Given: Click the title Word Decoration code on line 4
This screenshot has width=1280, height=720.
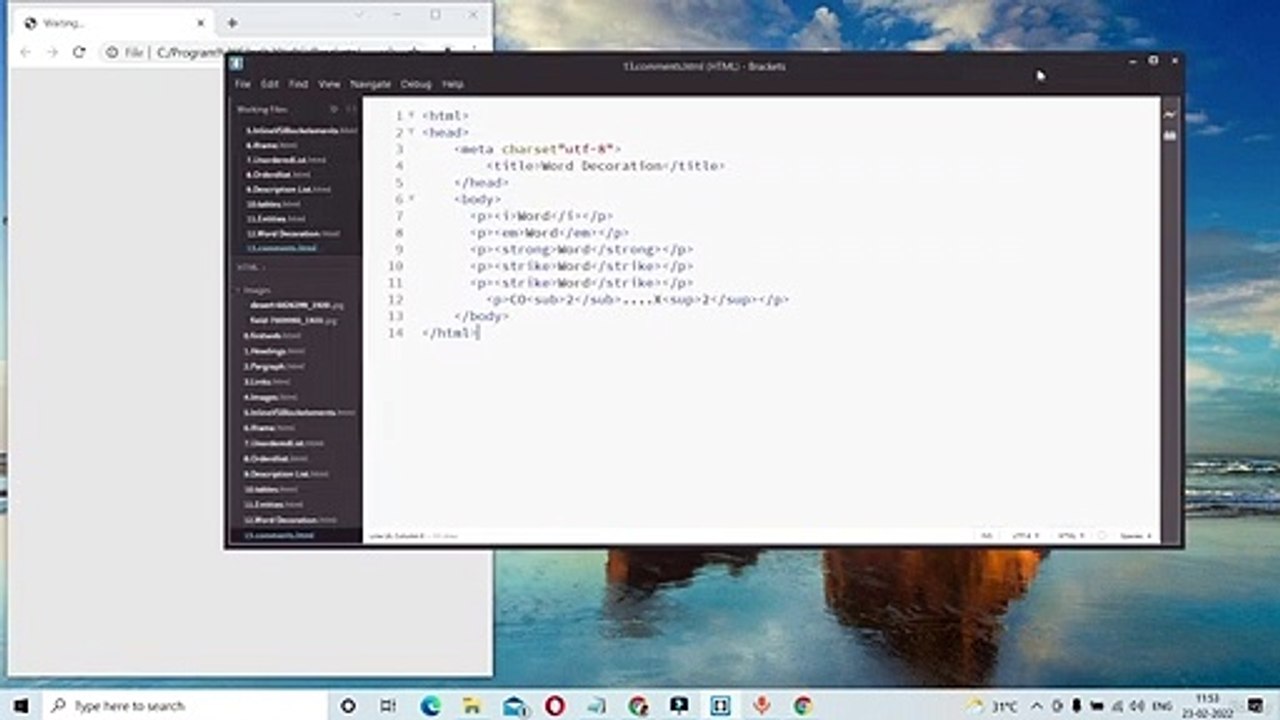Looking at the screenshot, I should 605,166.
